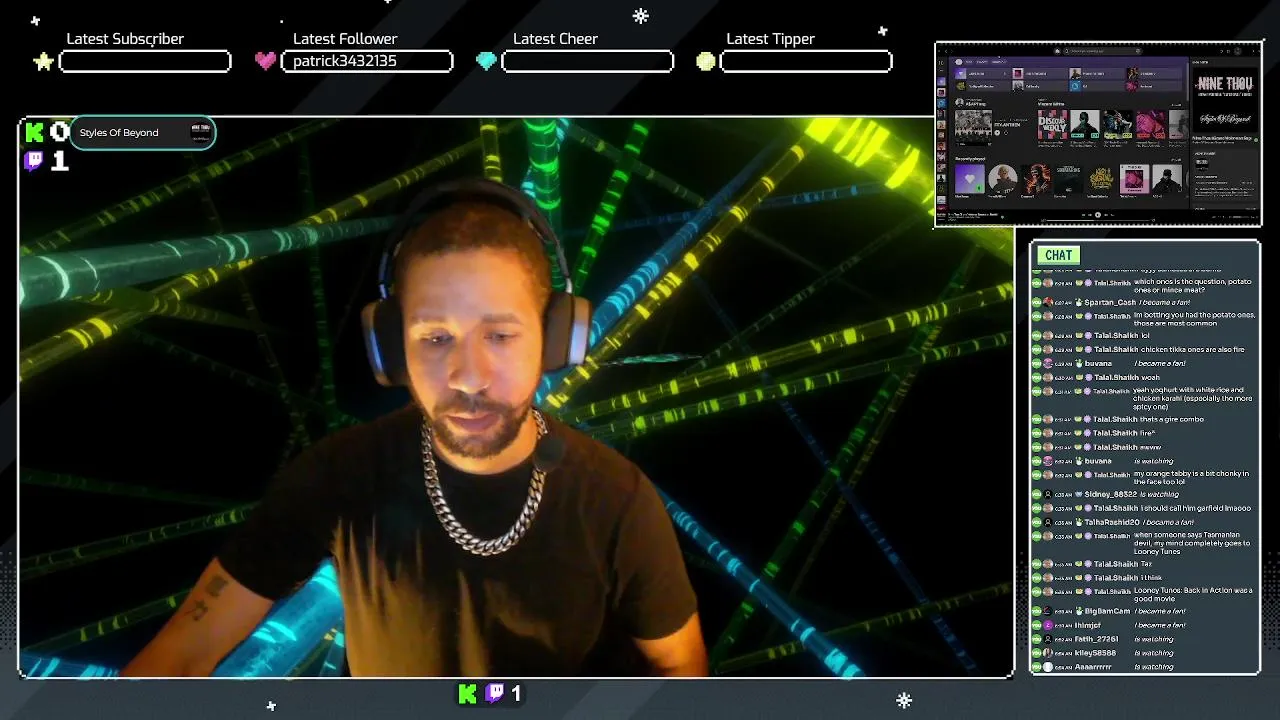Click the pink heart Latest Follower icon

pos(265,61)
